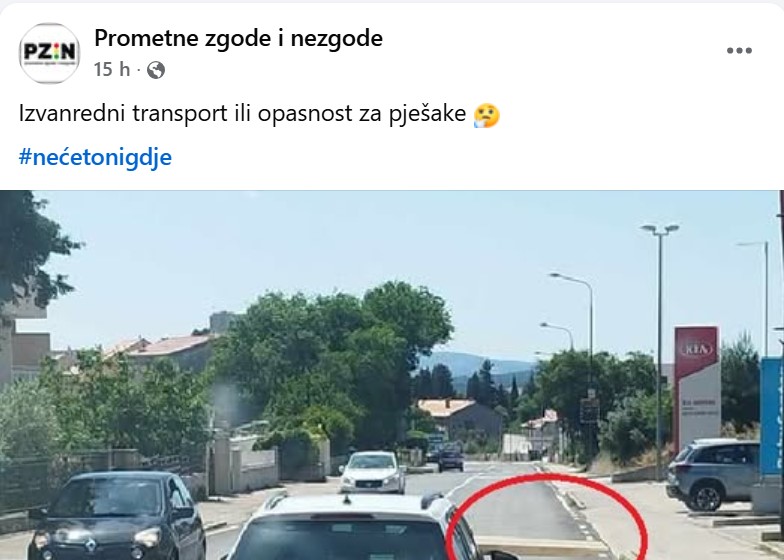Click the silver oncoming car
The image size is (784, 560).
coord(372,472)
